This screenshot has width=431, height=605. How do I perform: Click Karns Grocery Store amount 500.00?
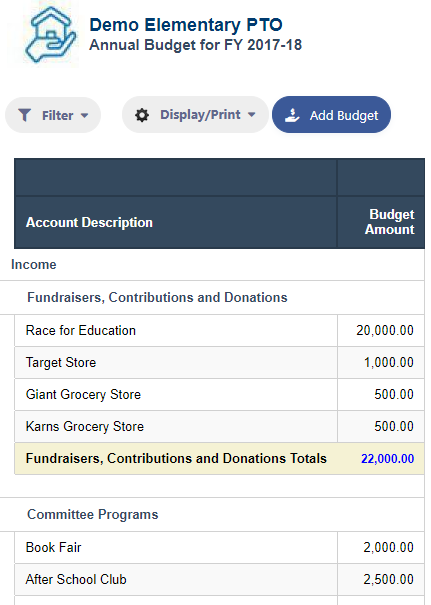click(394, 426)
